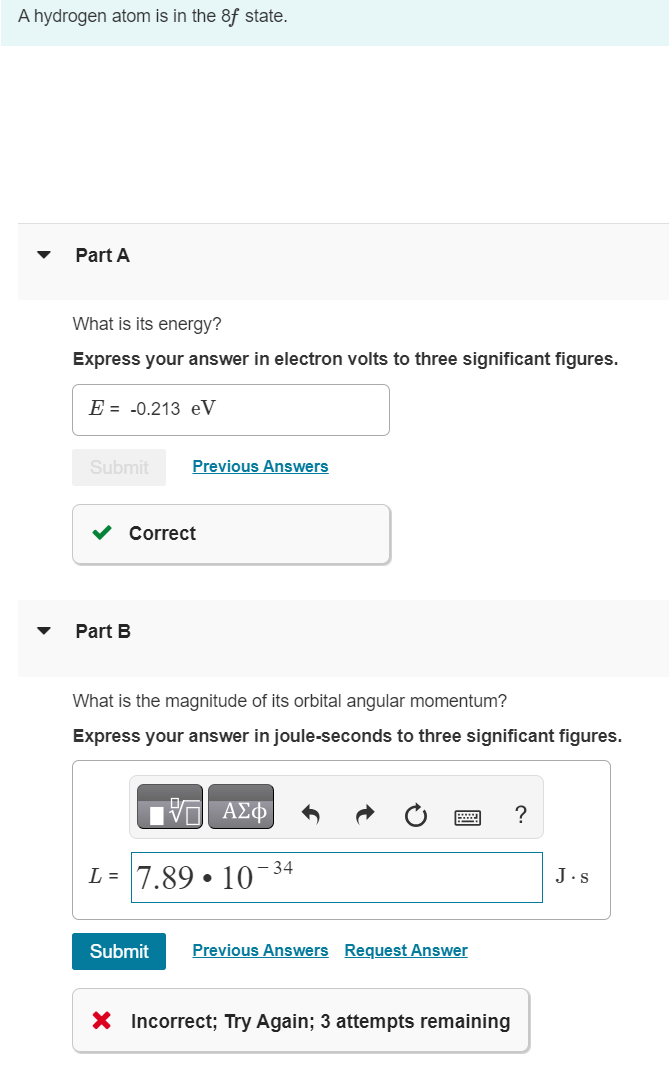Collapse the Part A section
The width and height of the screenshot is (669, 1071).
pos(43,254)
